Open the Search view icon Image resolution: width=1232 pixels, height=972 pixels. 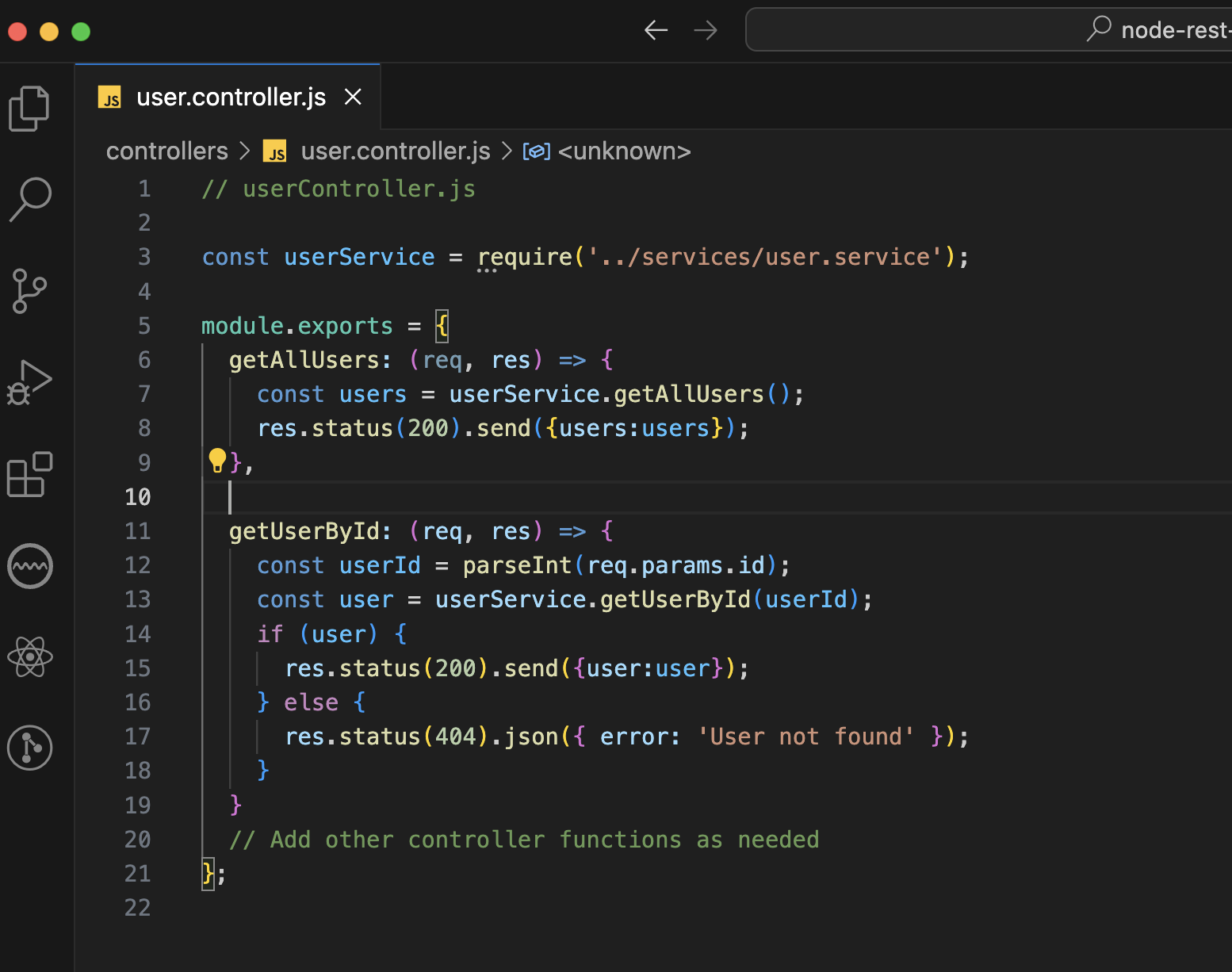pyautogui.click(x=30, y=199)
